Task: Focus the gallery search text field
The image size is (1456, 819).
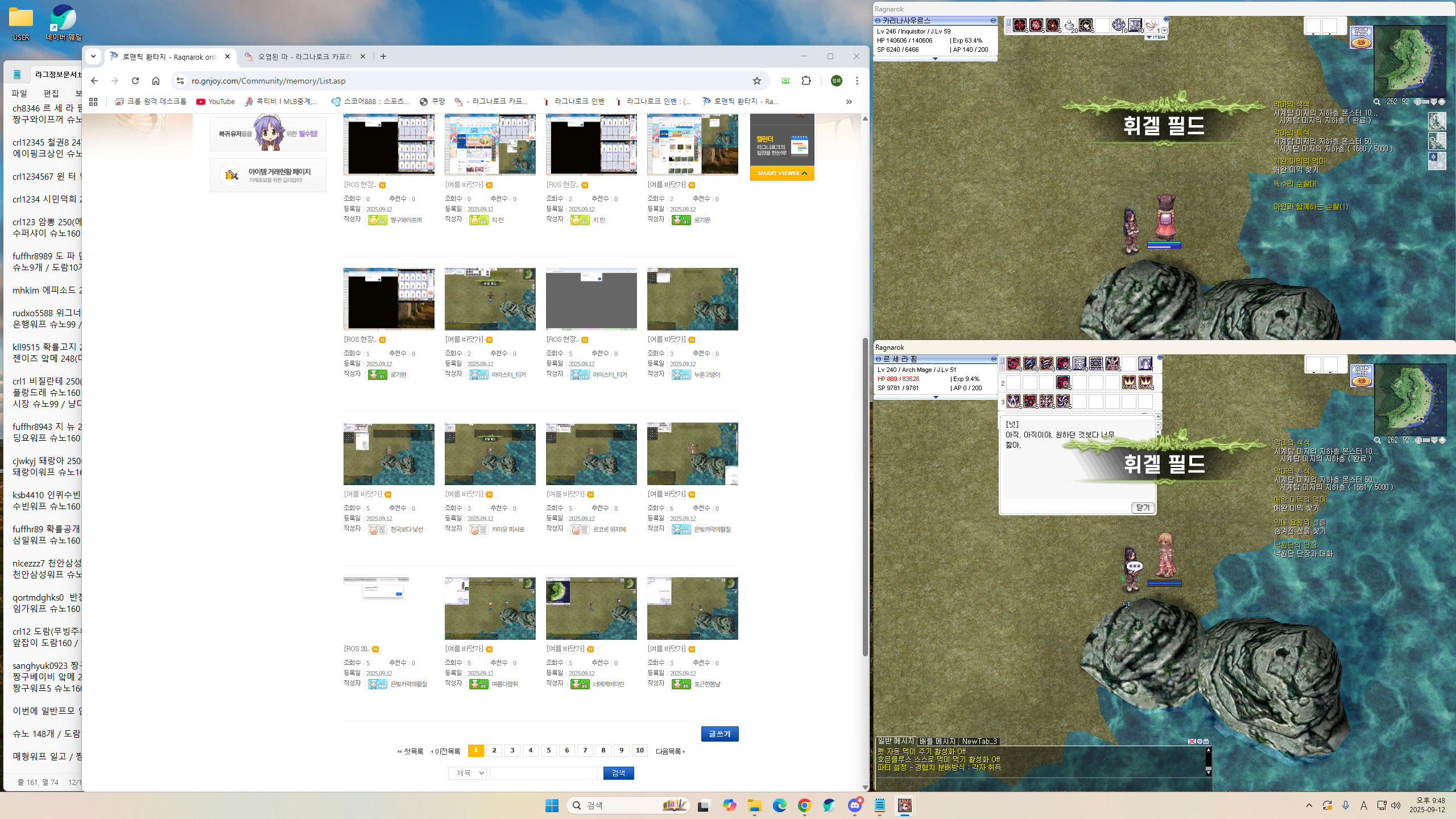Action: point(544,773)
